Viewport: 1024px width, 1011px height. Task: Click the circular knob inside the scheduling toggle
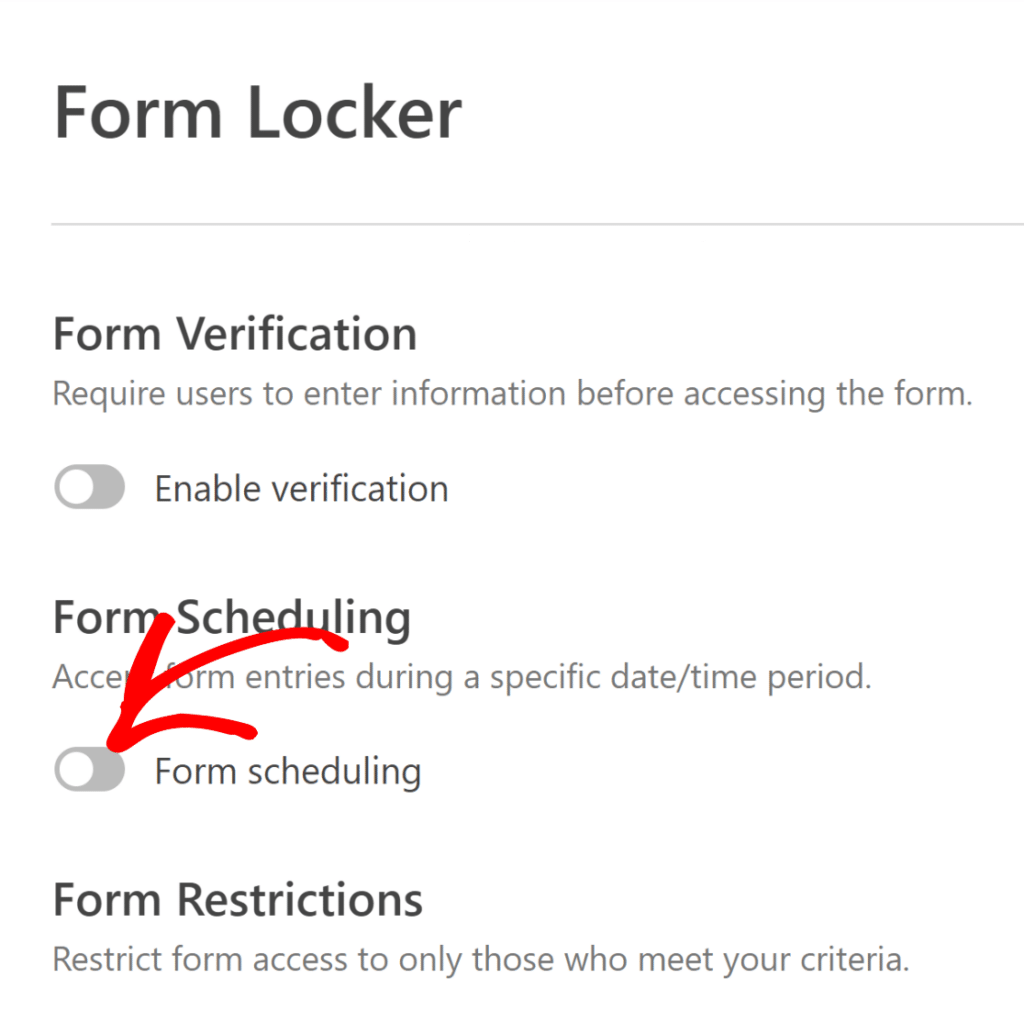76,769
